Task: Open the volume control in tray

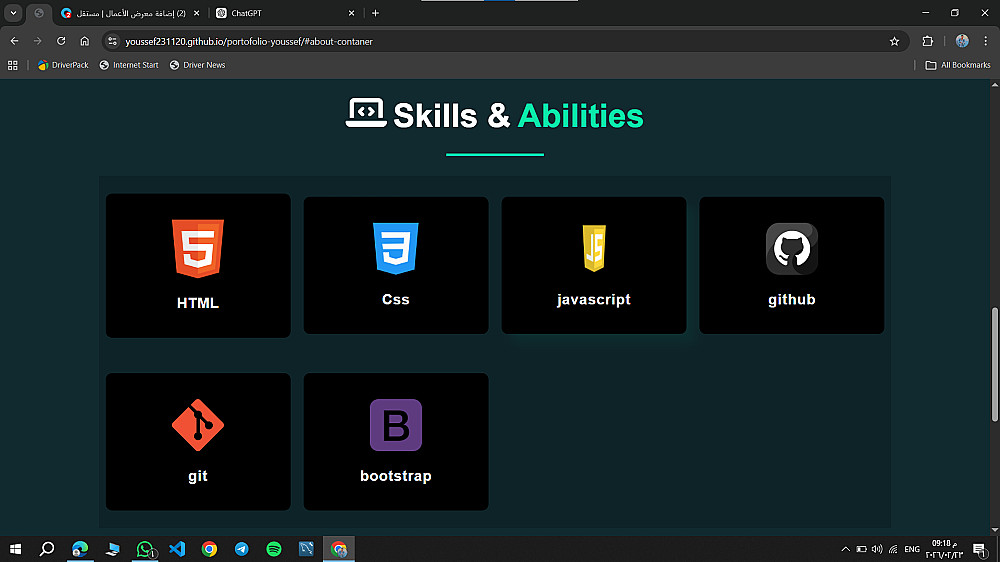Action: tap(877, 549)
